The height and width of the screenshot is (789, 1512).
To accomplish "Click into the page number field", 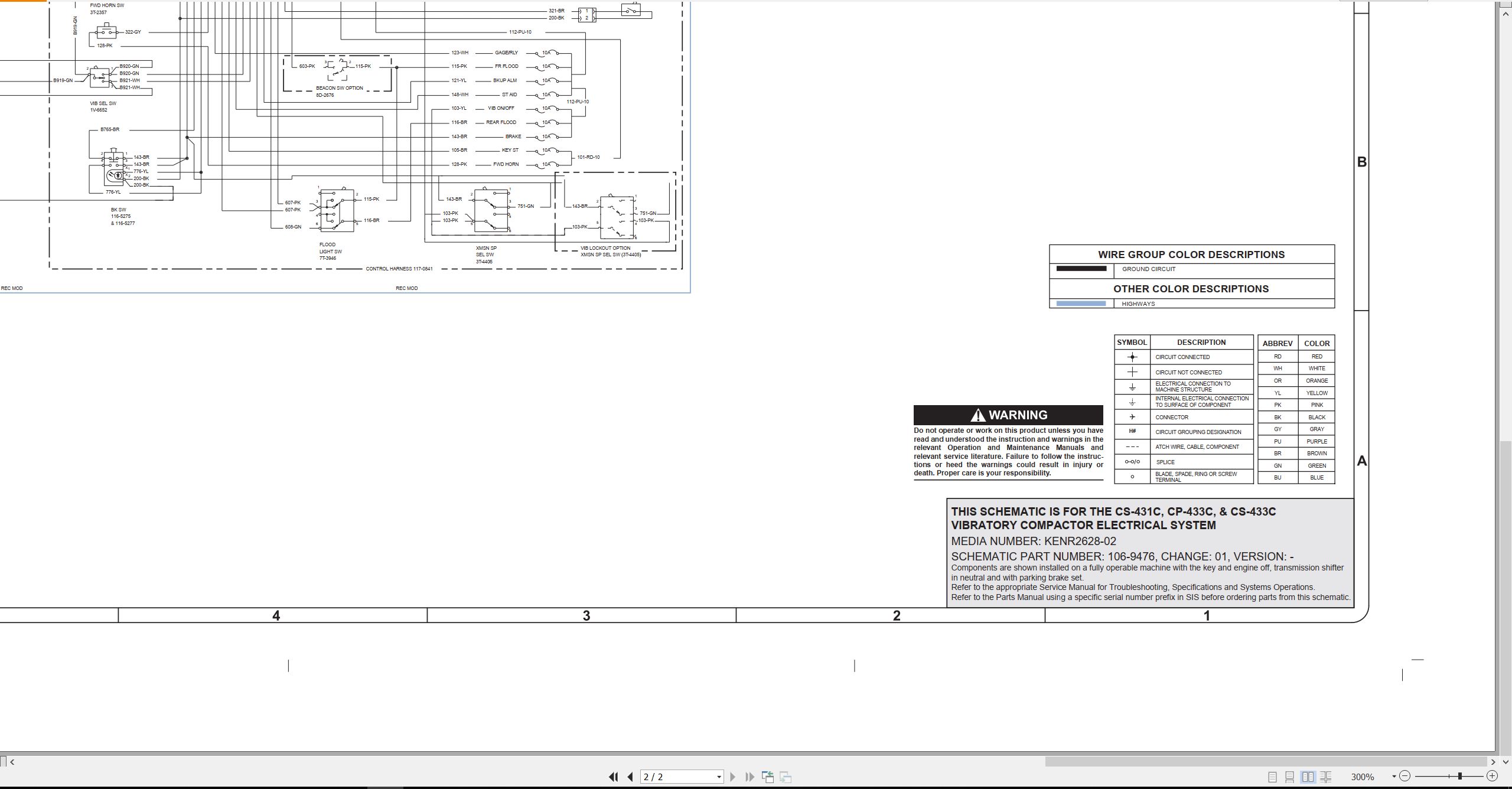I will pos(677,777).
